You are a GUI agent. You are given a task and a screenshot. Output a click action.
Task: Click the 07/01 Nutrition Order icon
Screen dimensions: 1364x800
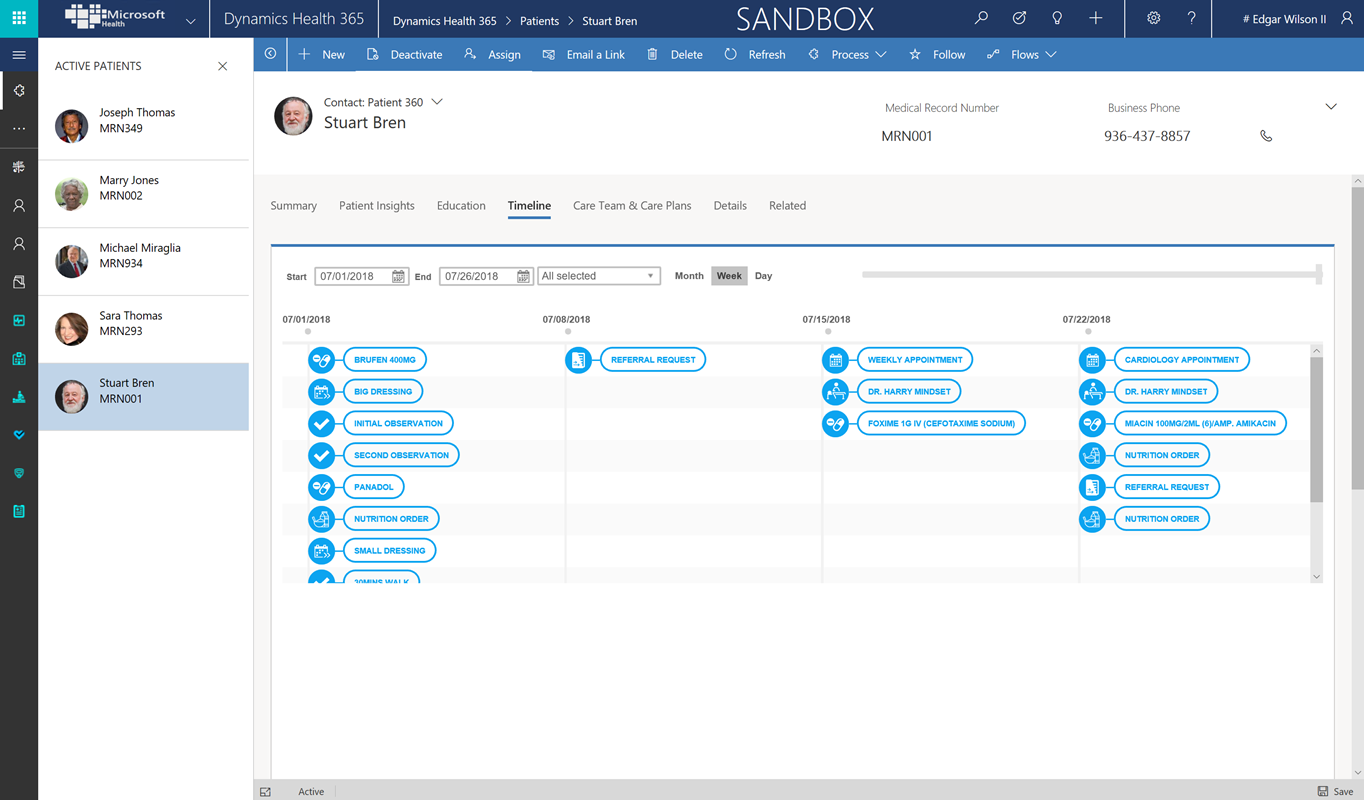tap(321, 519)
